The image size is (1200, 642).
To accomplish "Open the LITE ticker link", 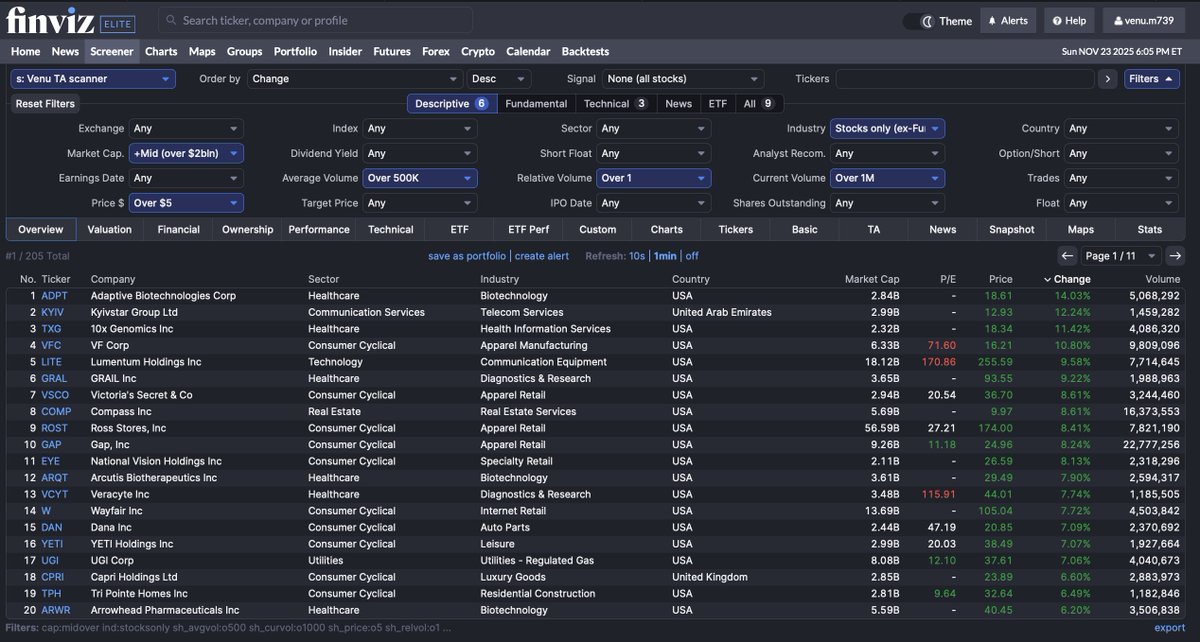I will click(x=51, y=362).
